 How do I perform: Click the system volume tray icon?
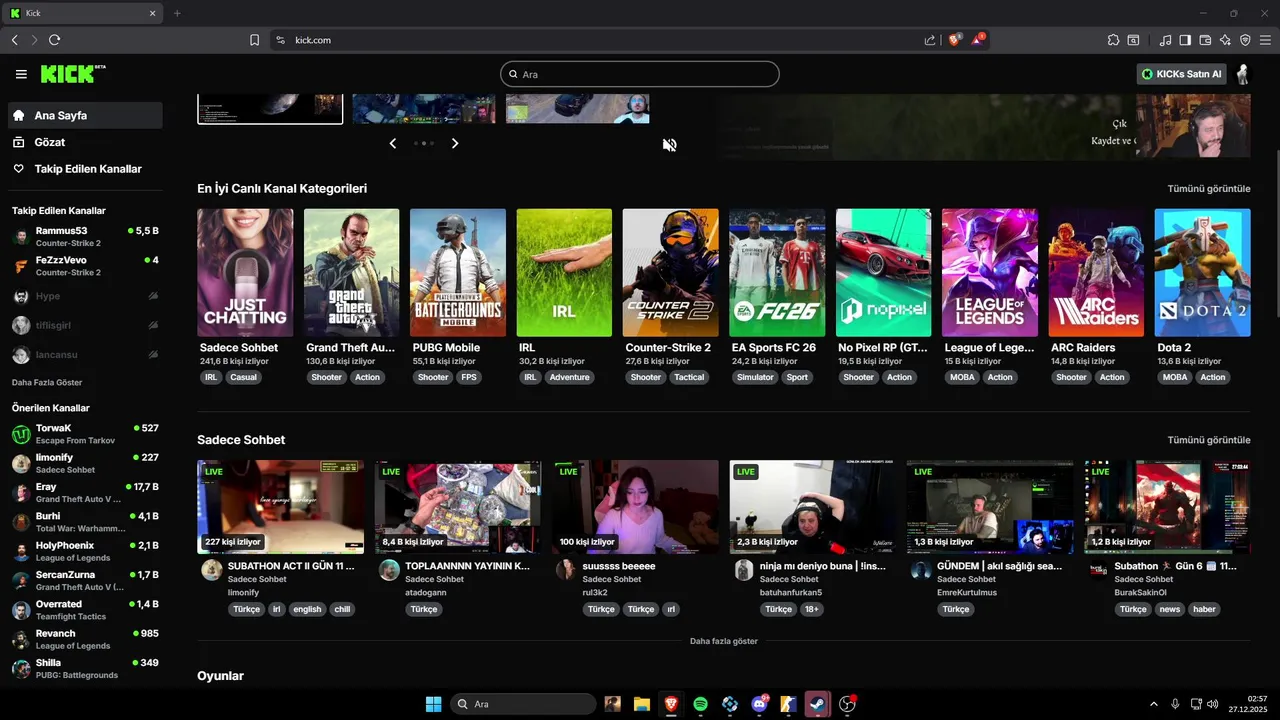[x=1212, y=704]
